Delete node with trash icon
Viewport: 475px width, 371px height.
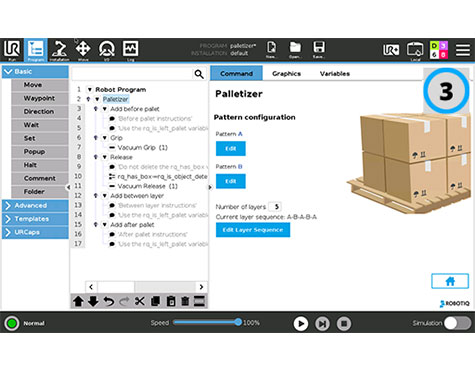point(185,301)
